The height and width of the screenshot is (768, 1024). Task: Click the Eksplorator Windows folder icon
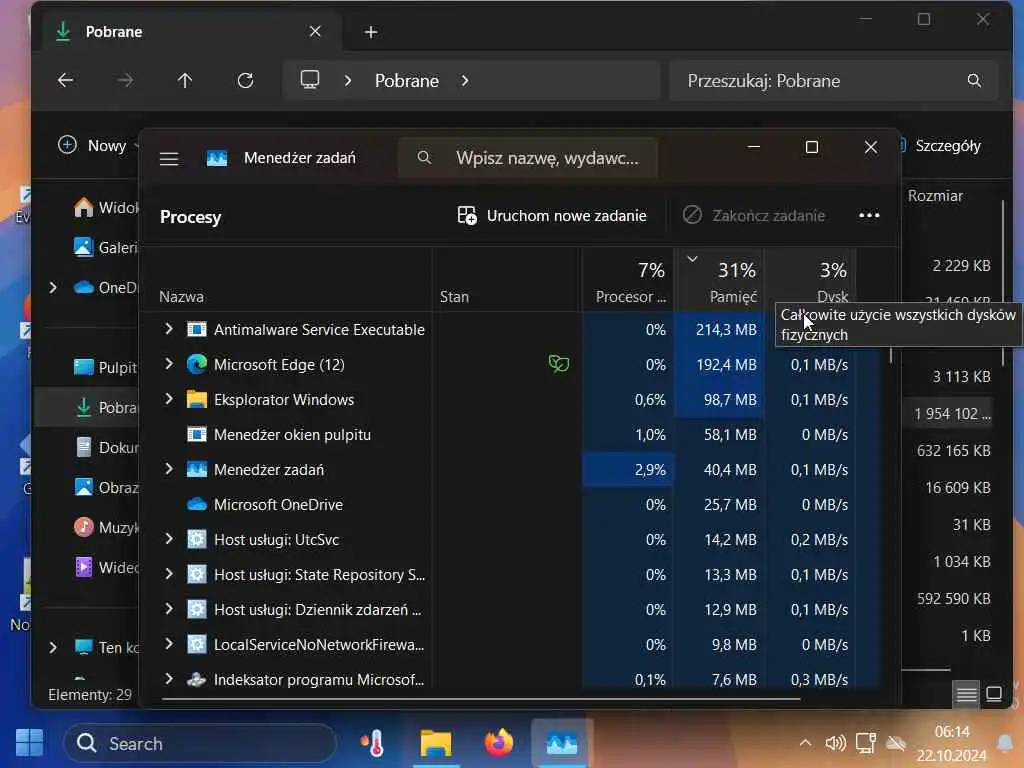[x=197, y=399]
